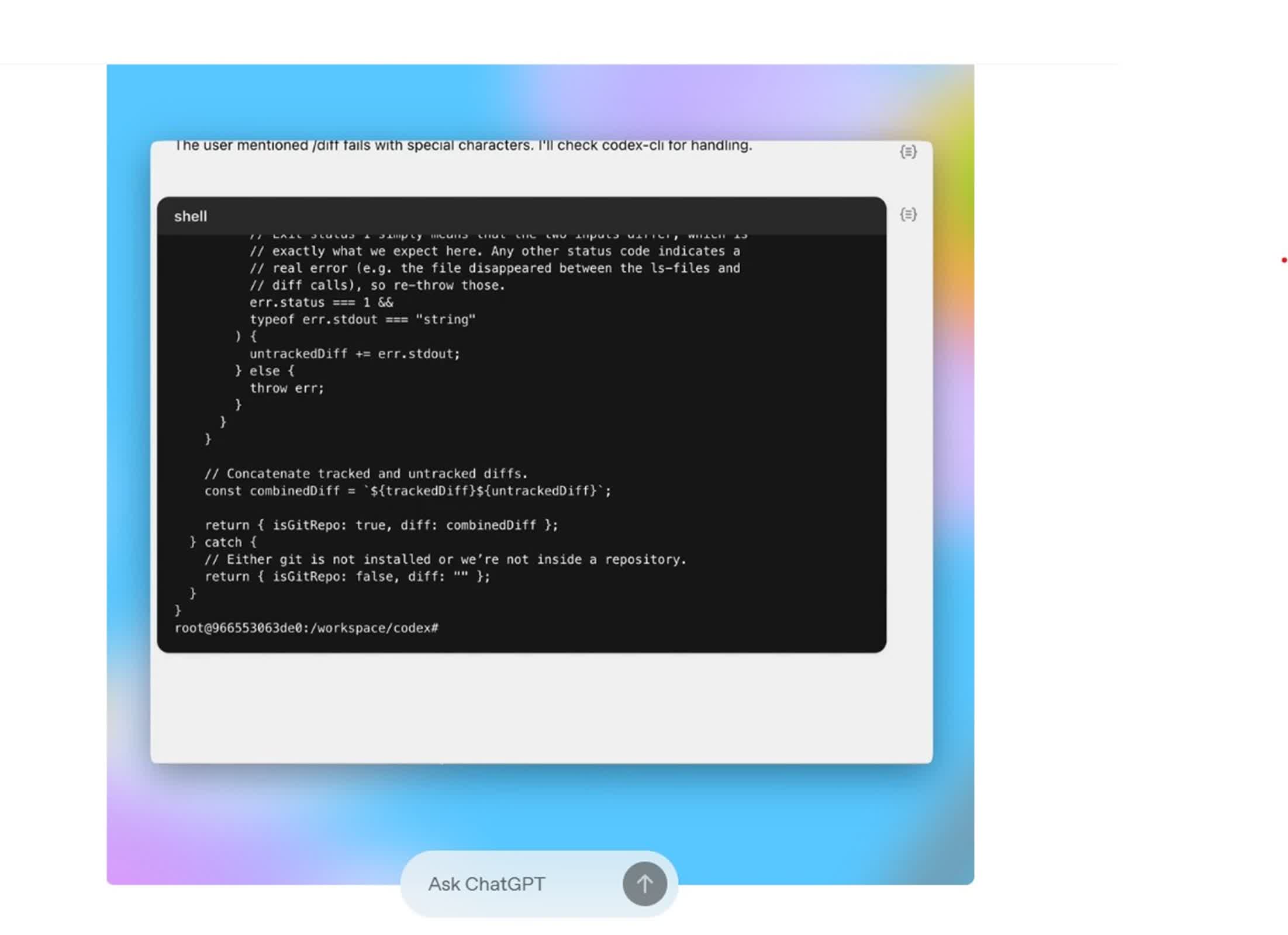Screen dimensions: 1288x935
Task: Click the '} catch {' line
Action: click(x=223, y=542)
